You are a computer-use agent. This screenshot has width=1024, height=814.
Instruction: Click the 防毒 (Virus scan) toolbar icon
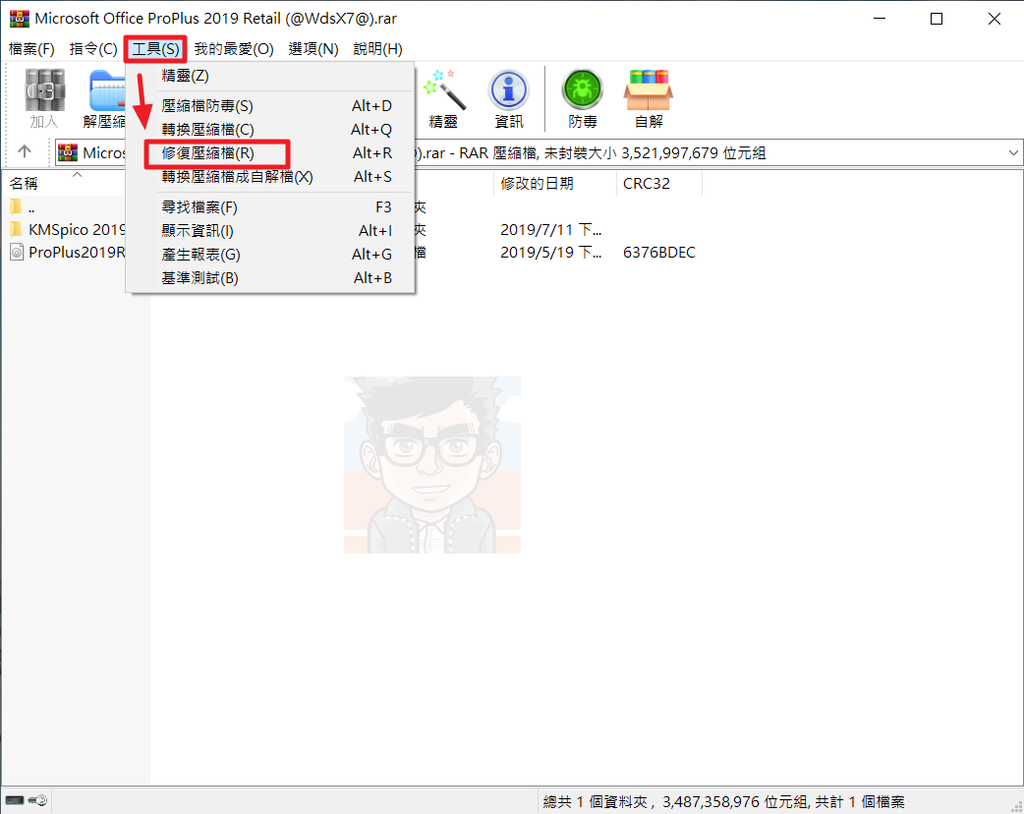583,98
